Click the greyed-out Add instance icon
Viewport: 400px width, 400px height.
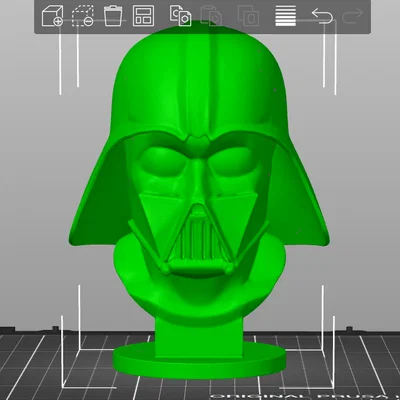pos(249,16)
